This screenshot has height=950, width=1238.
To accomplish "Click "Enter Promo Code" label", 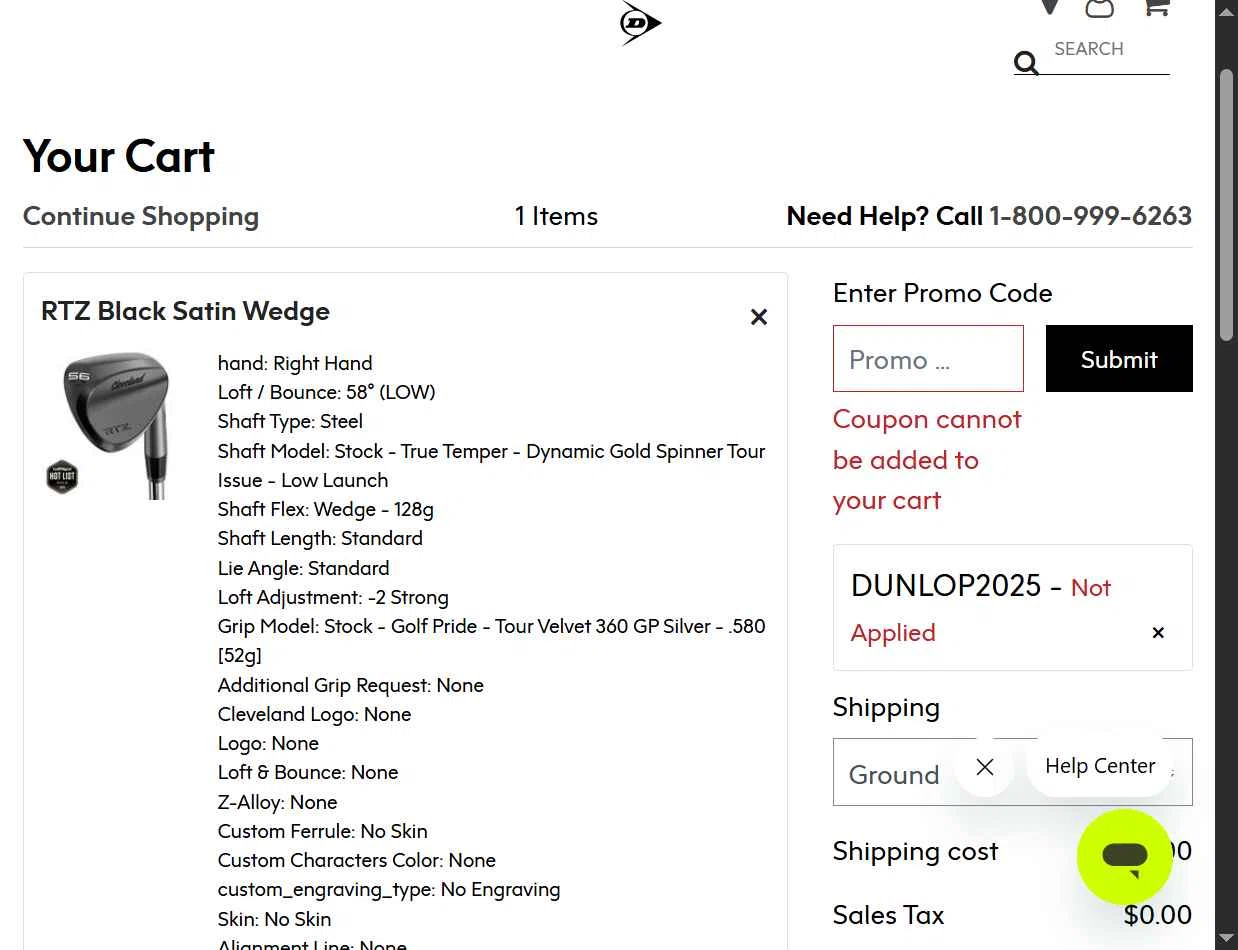I will 943,293.
